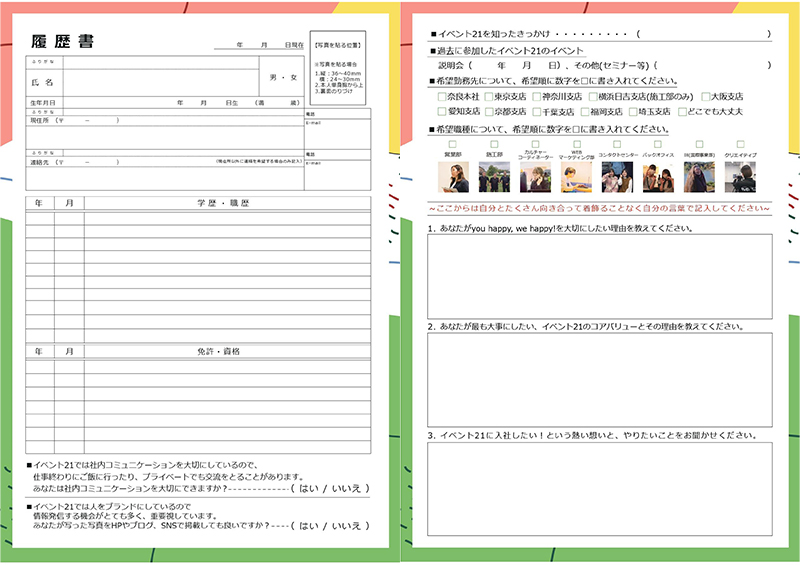Click answer box for question 2 about コアバリュー

pos(599,380)
